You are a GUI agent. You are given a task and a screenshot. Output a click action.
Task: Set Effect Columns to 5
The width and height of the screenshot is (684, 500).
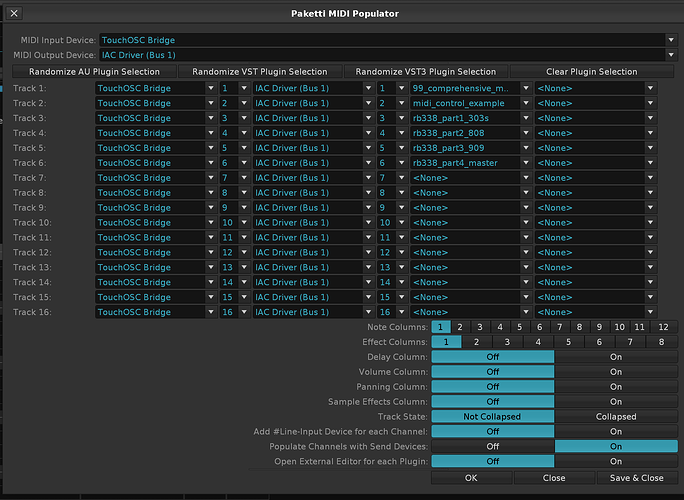tap(568, 342)
